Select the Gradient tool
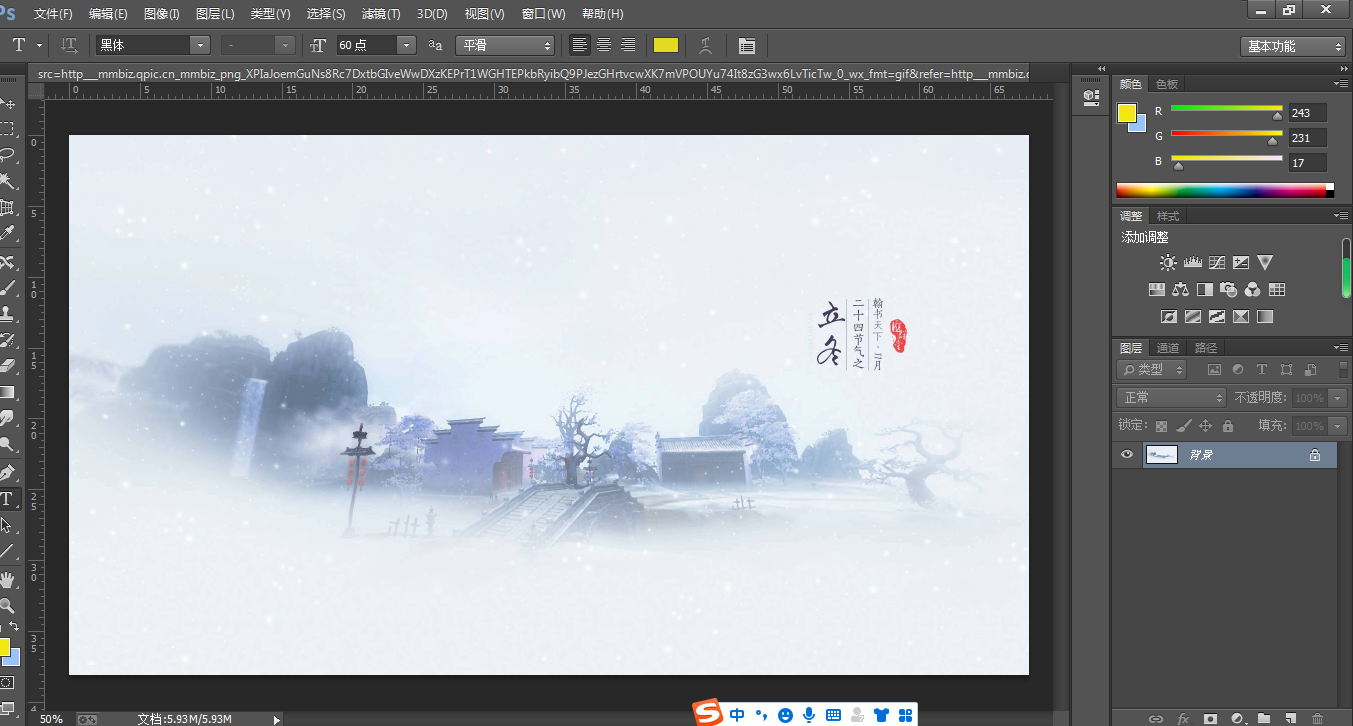Screen dimensions: 1353x726 (x=8, y=393)
